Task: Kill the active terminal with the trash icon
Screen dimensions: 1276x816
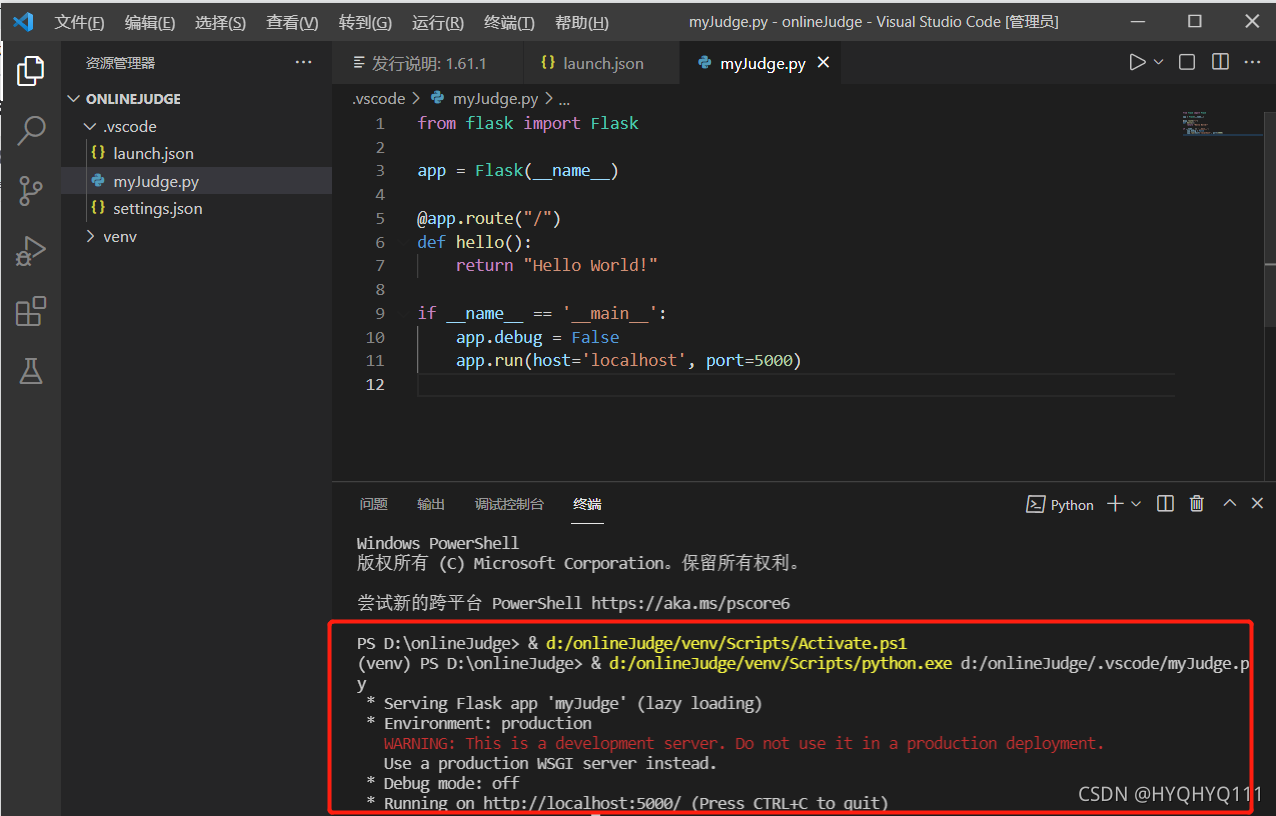Action: tap(1196, 504)
